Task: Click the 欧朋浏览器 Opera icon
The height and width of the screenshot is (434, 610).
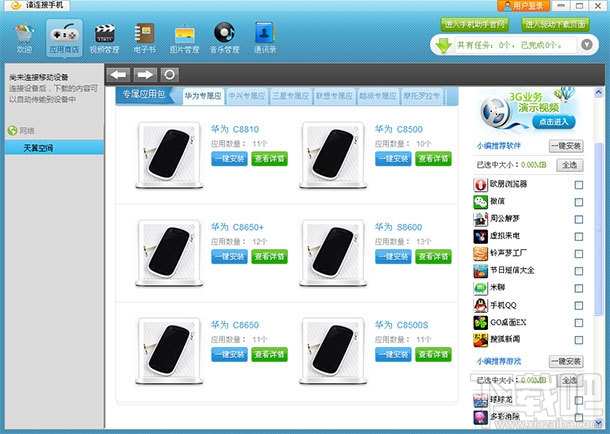Action: point(480,184)
